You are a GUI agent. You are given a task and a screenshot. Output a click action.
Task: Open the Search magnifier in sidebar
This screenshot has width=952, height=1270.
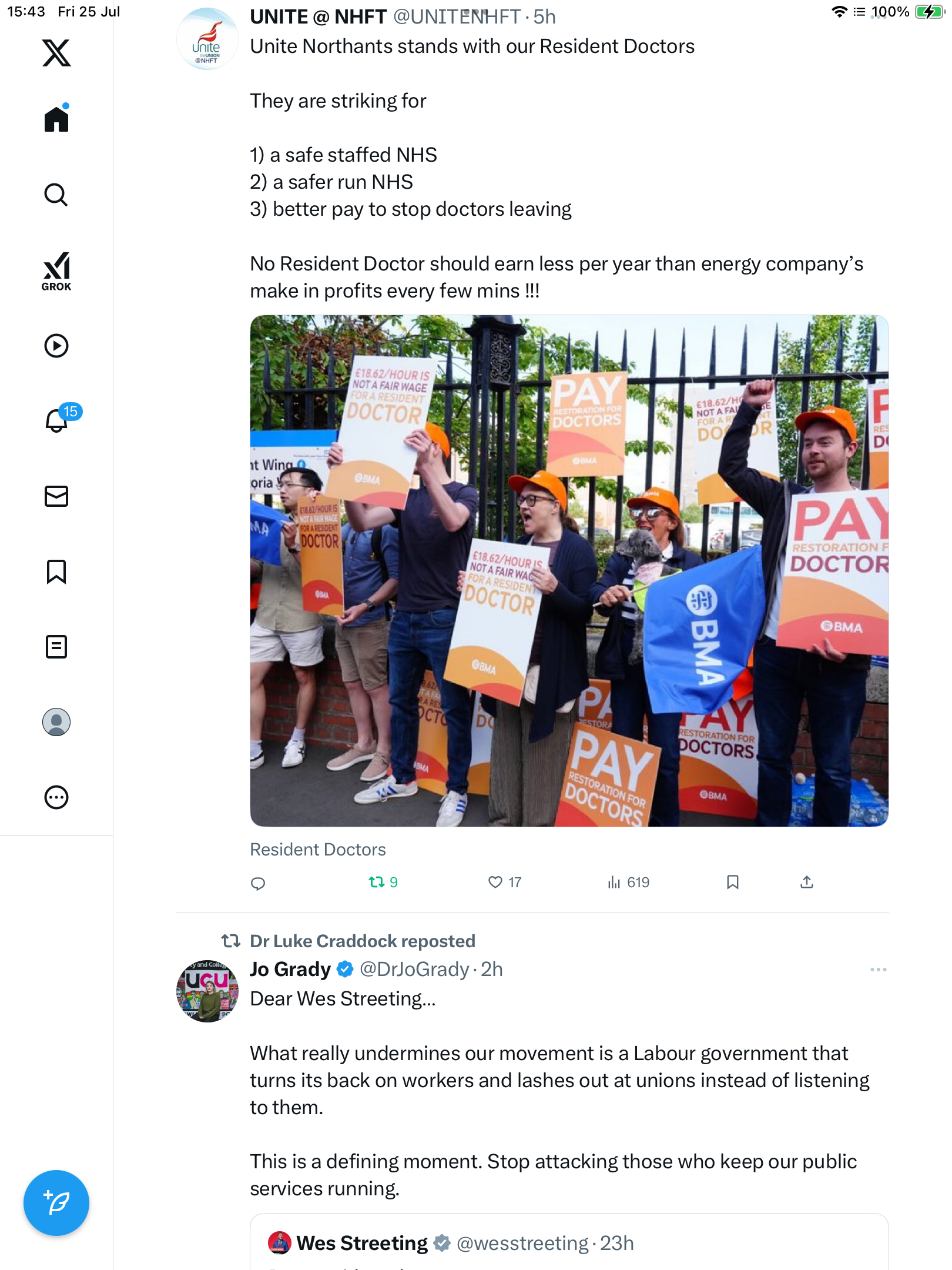point(56,195)
